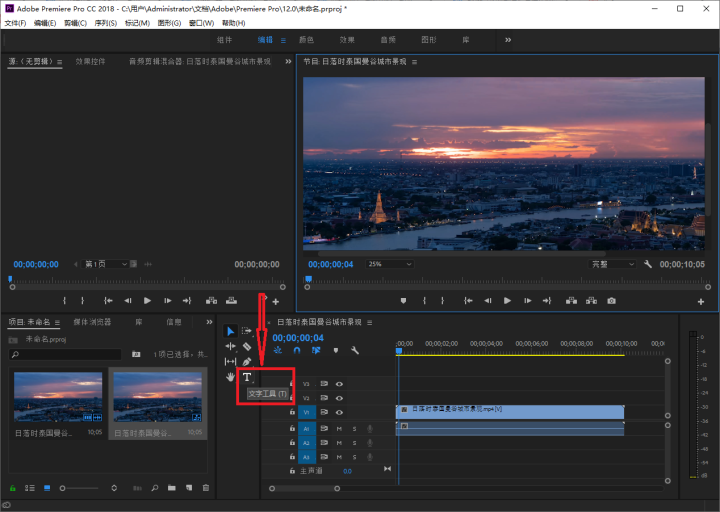This screenshot has width=720, height=512.
Task: Click Lift button in Program monitor
Action: [x=571, y=301]
